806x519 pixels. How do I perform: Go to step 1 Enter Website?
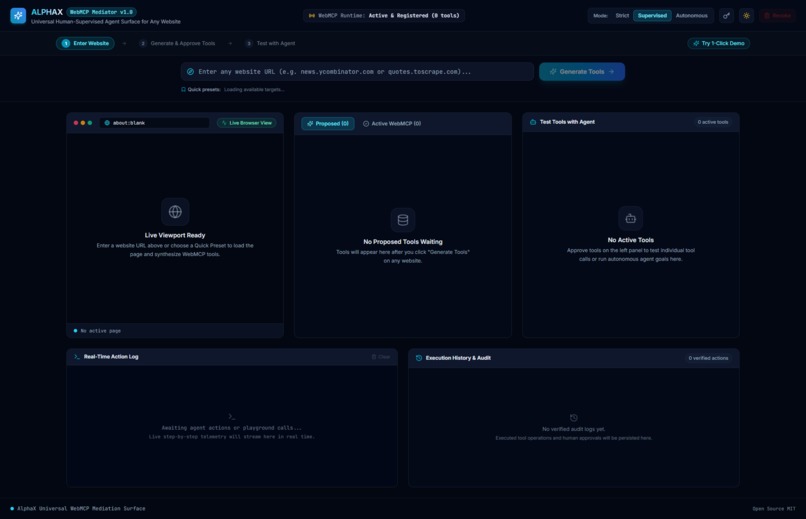tap(85, 43)
